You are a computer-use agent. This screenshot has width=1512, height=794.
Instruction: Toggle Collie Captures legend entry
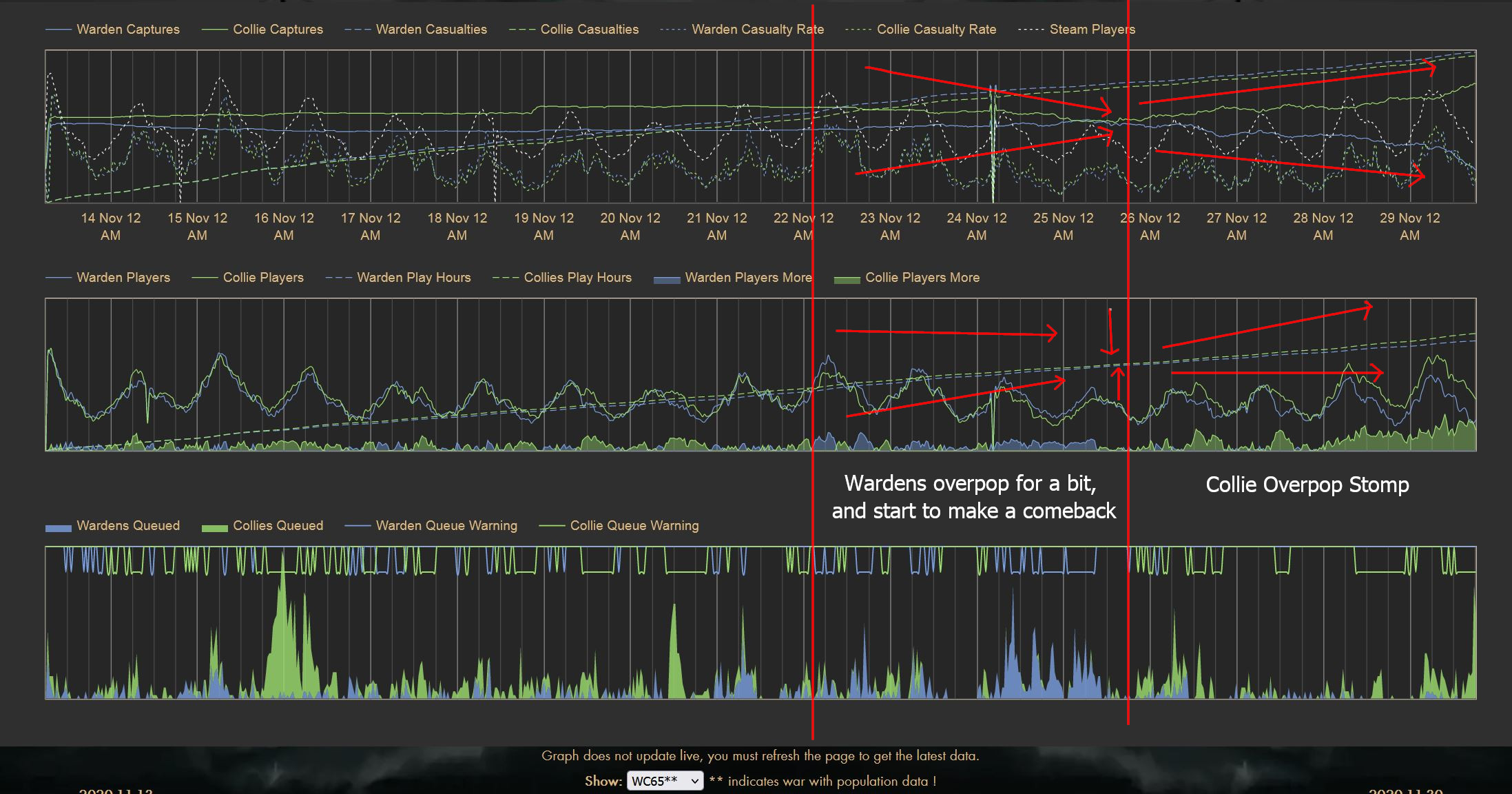coord(277,30)
